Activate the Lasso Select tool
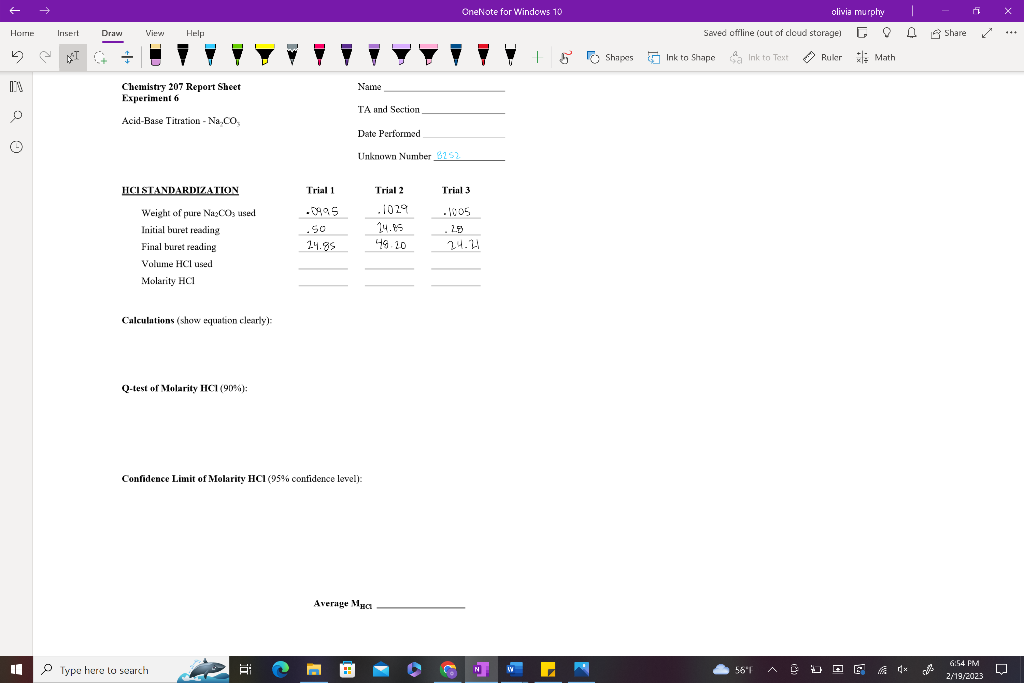 (x=100, y=57)
